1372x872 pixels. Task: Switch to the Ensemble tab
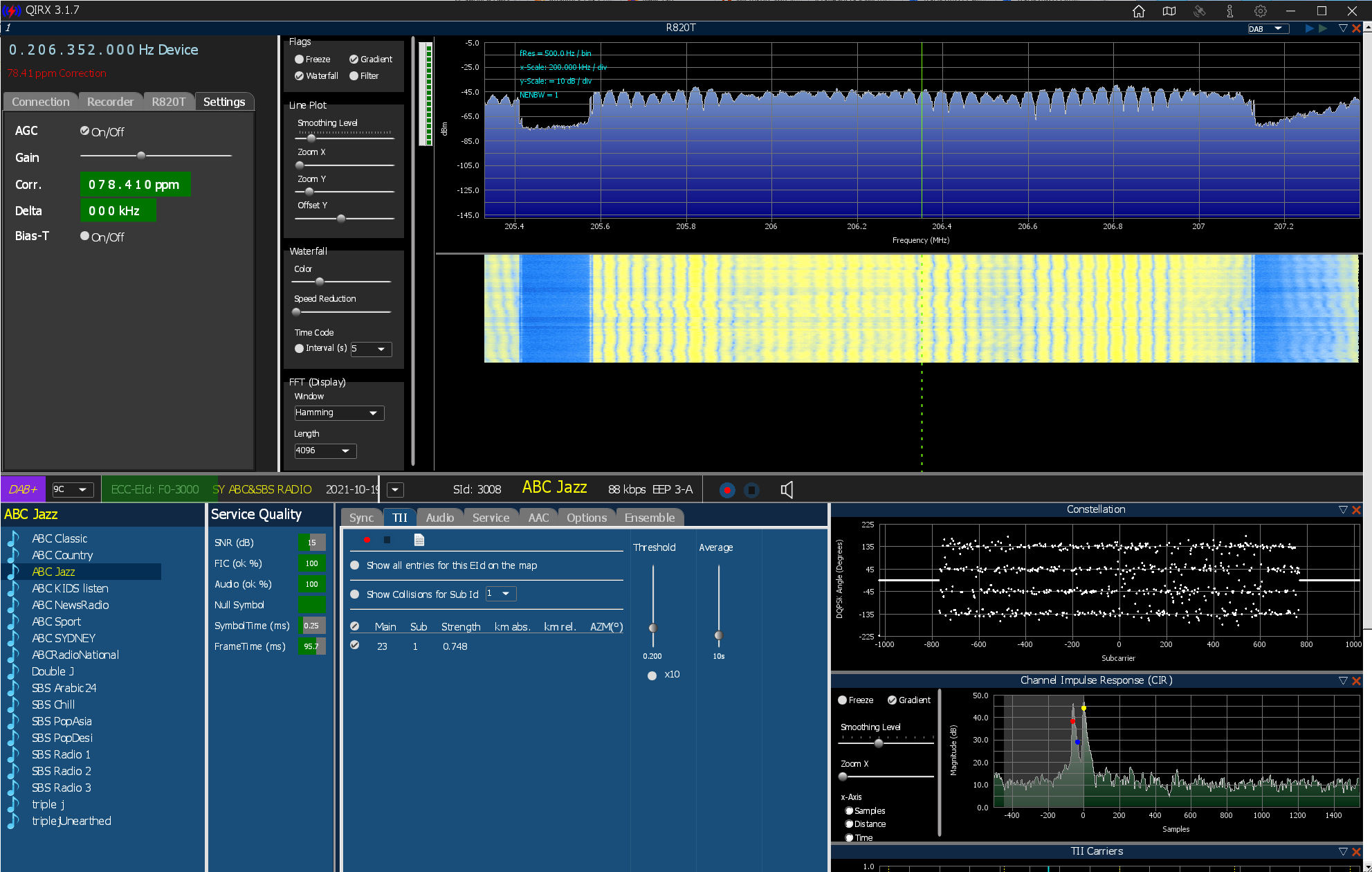pos(649,518)
